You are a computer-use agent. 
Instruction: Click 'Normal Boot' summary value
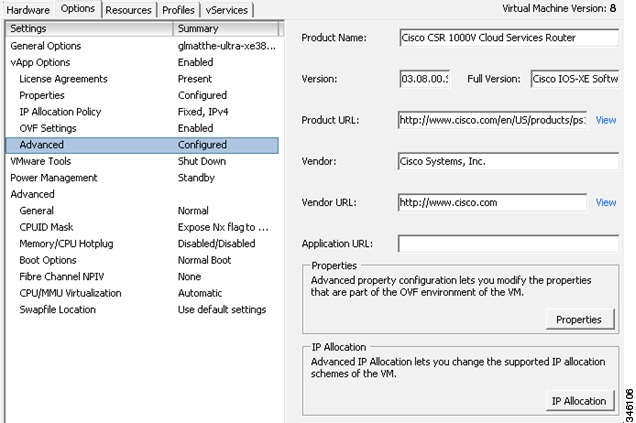204,260
